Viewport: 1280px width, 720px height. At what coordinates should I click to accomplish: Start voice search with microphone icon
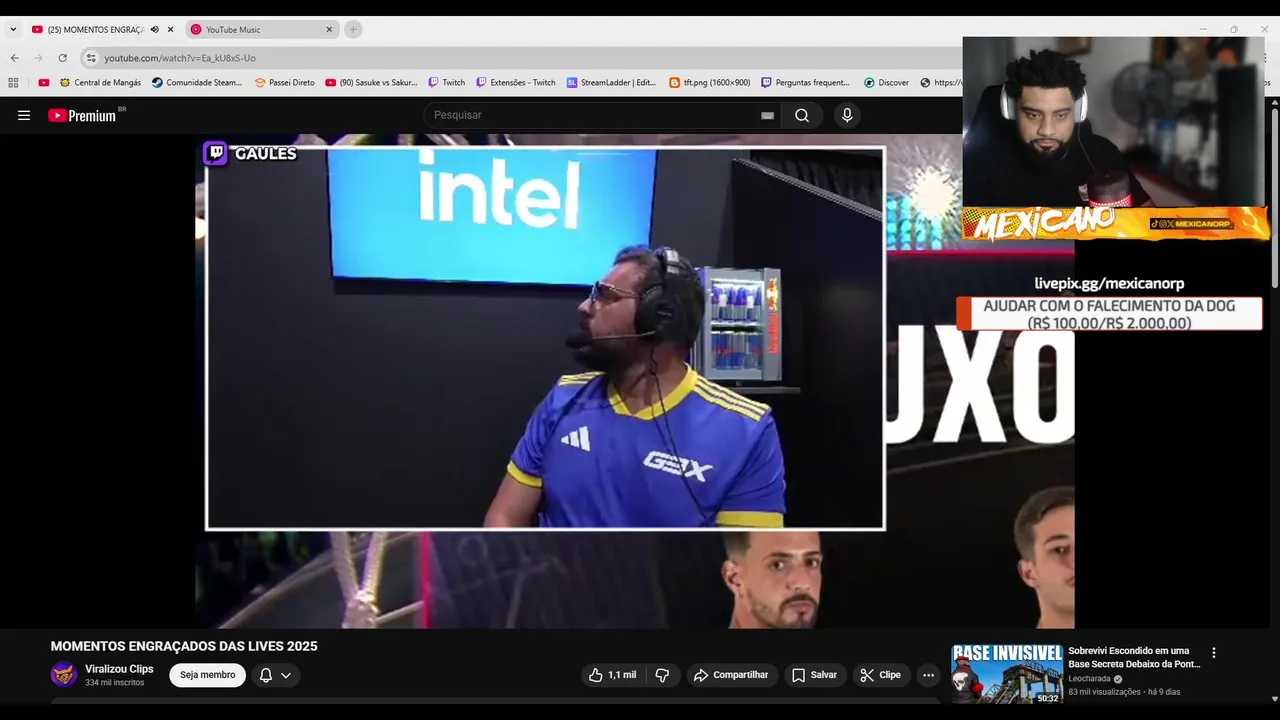(847, 115)
